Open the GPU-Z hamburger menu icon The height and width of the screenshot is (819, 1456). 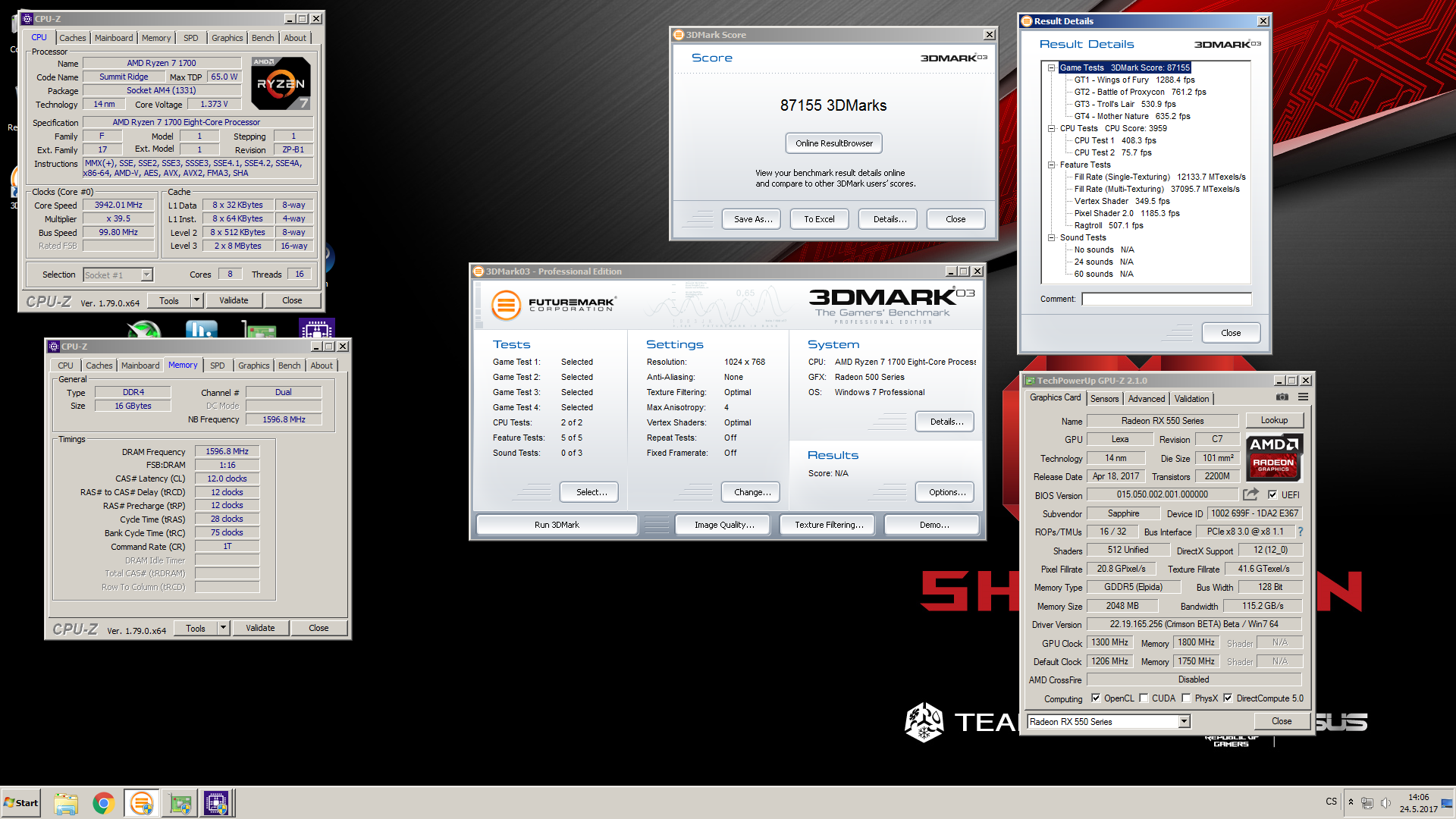(x=1303, y=397)
